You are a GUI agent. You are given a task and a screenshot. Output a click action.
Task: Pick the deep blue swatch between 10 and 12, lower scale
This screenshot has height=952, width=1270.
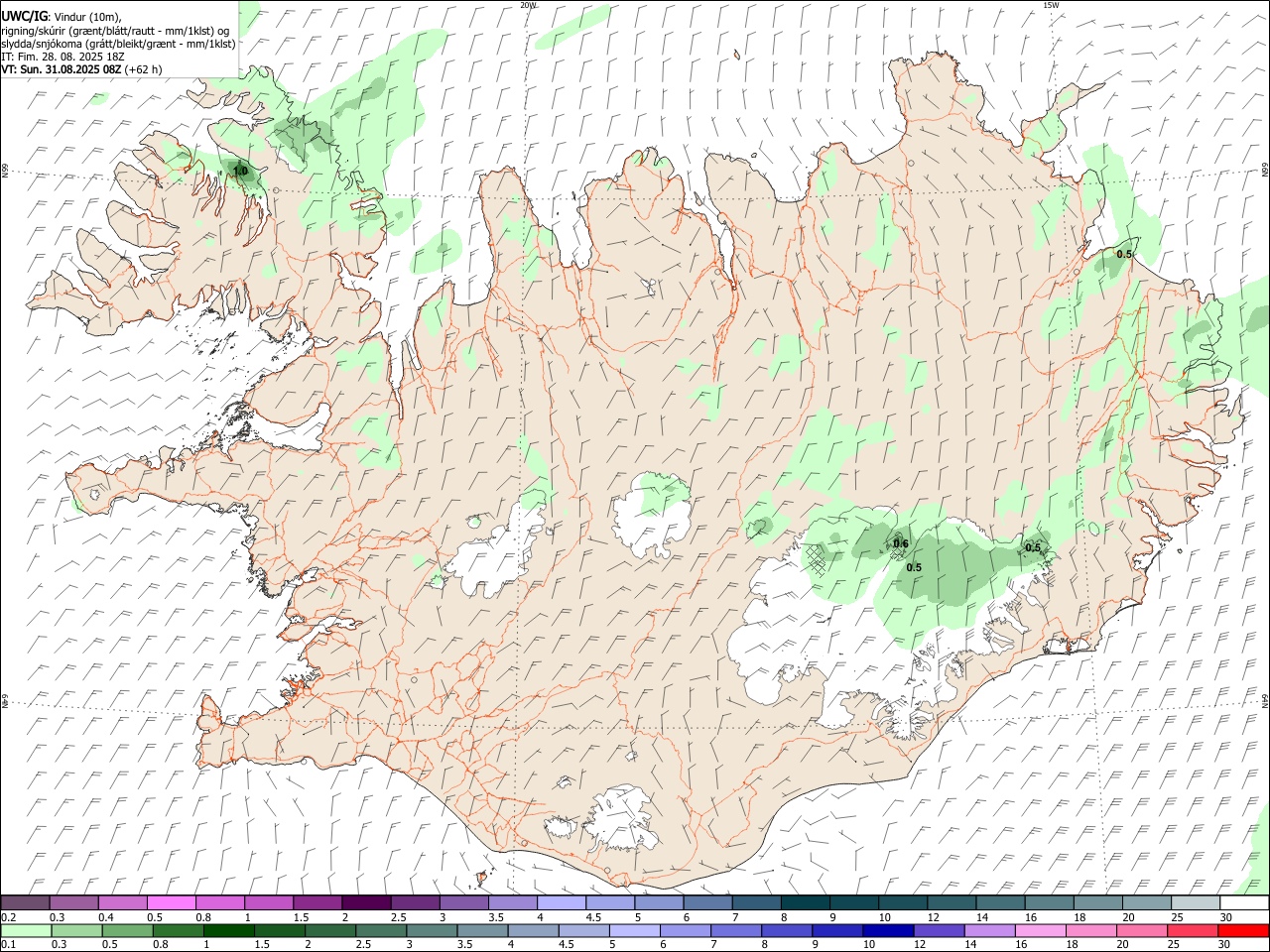[889, 930]
